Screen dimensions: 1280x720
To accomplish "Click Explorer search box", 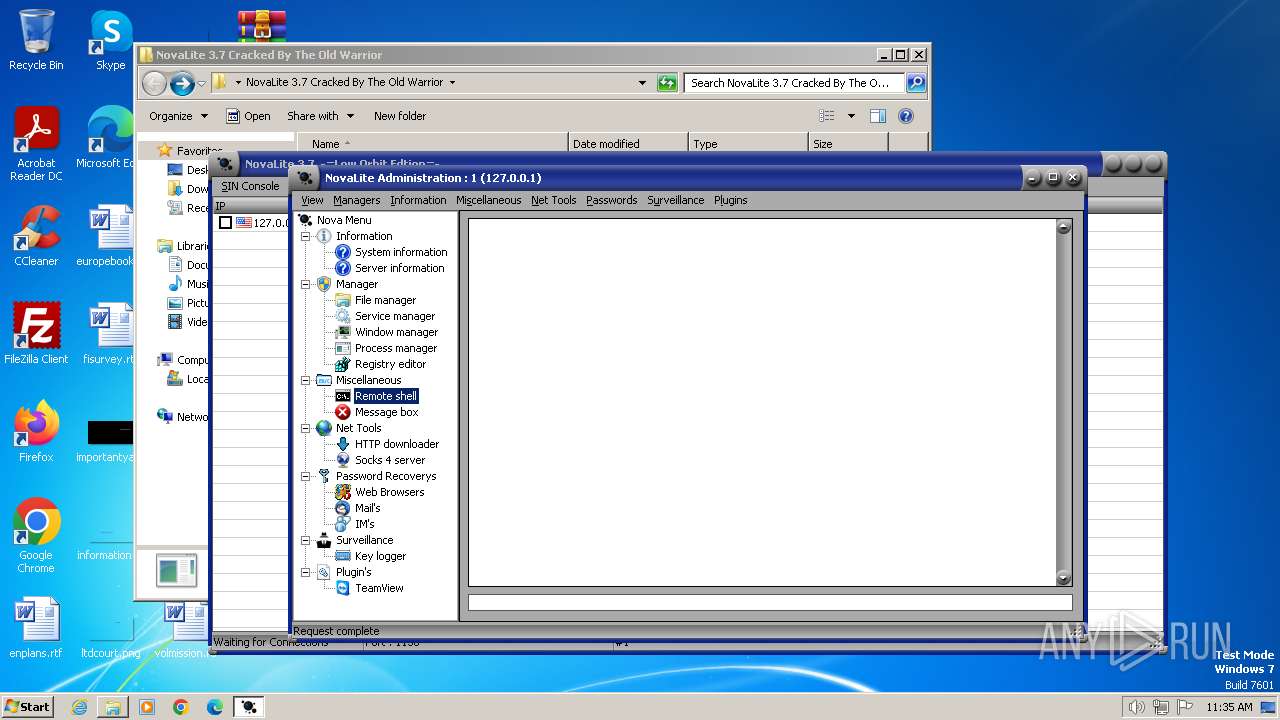I will [x=795, y=83].
